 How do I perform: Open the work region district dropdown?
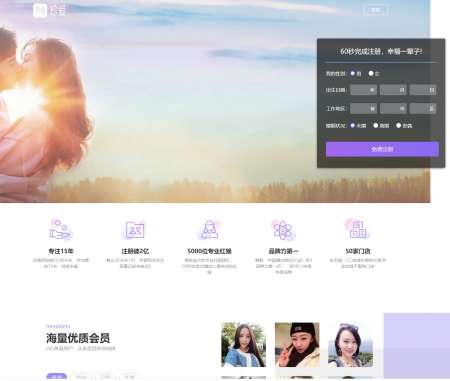[423, 108]
